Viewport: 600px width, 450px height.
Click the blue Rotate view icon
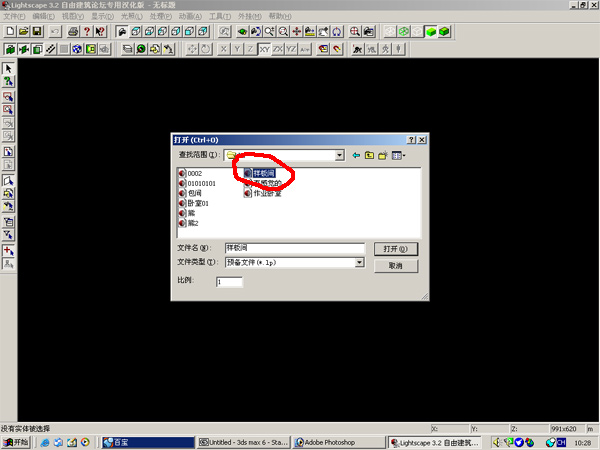click(337, 31)
